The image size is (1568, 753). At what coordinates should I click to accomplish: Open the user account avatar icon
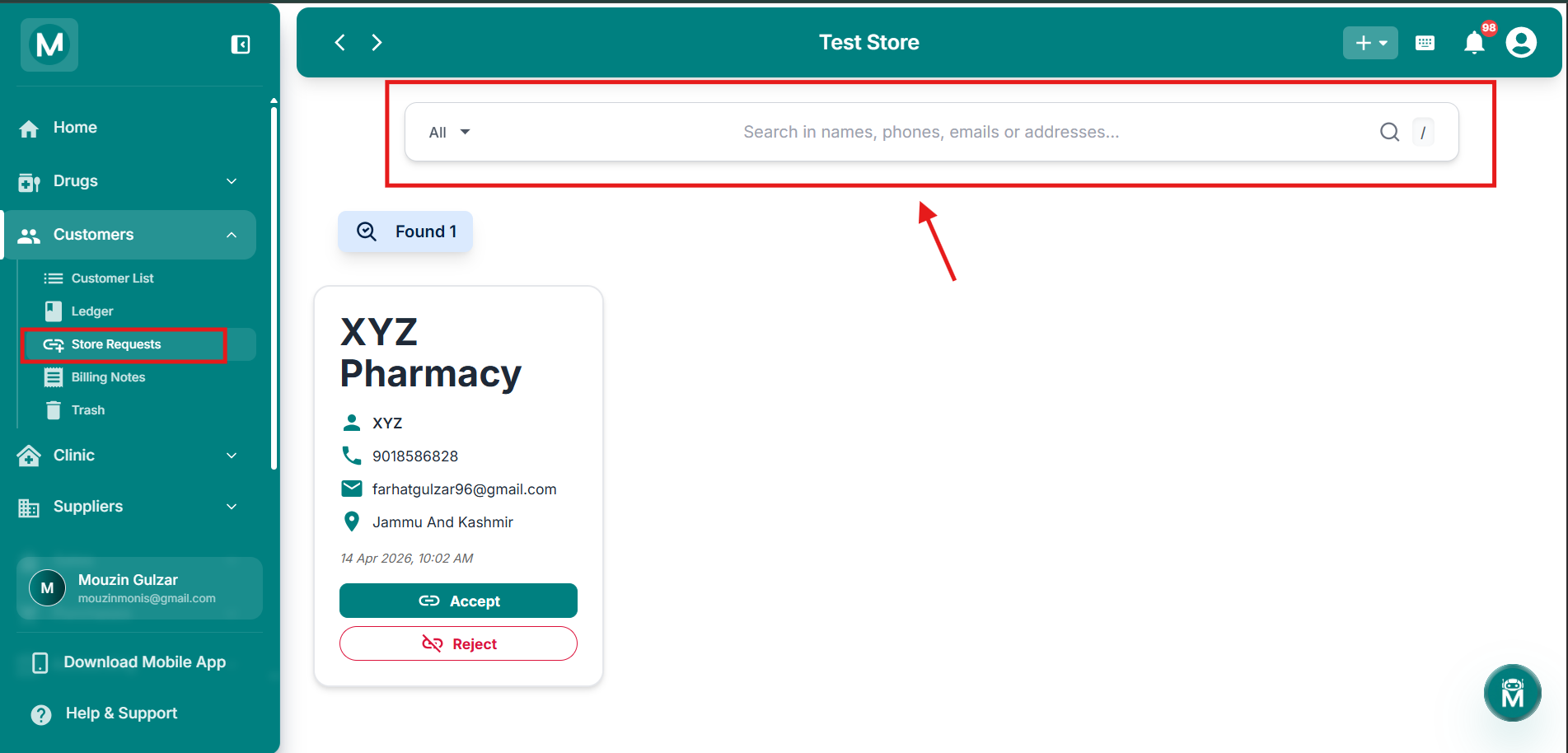pyautogui.click(x=1521, y=42)
